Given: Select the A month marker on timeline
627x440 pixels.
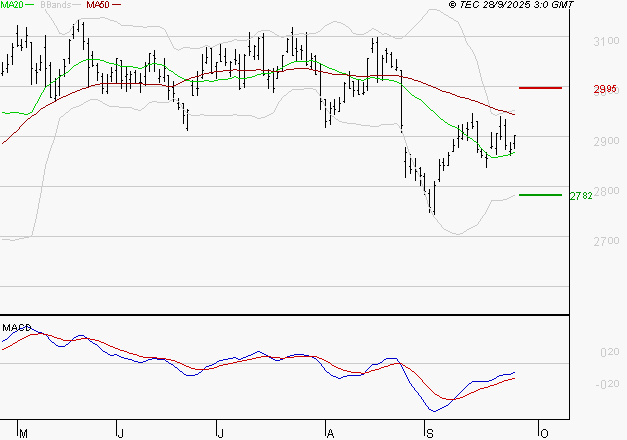Looking at the screenshot, I should [x=329, y=433].
